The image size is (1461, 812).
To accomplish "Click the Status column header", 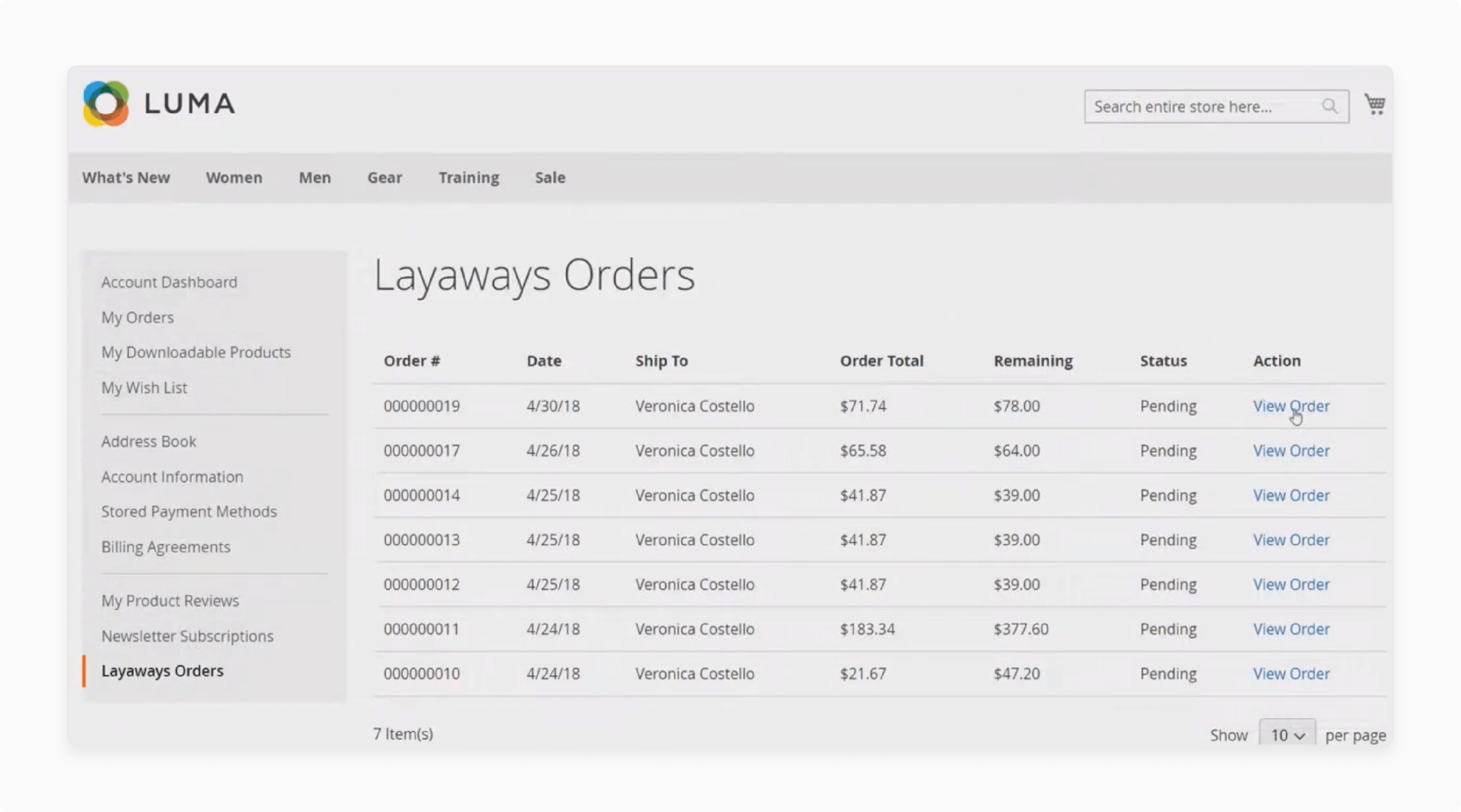I will click(1163, 361).
